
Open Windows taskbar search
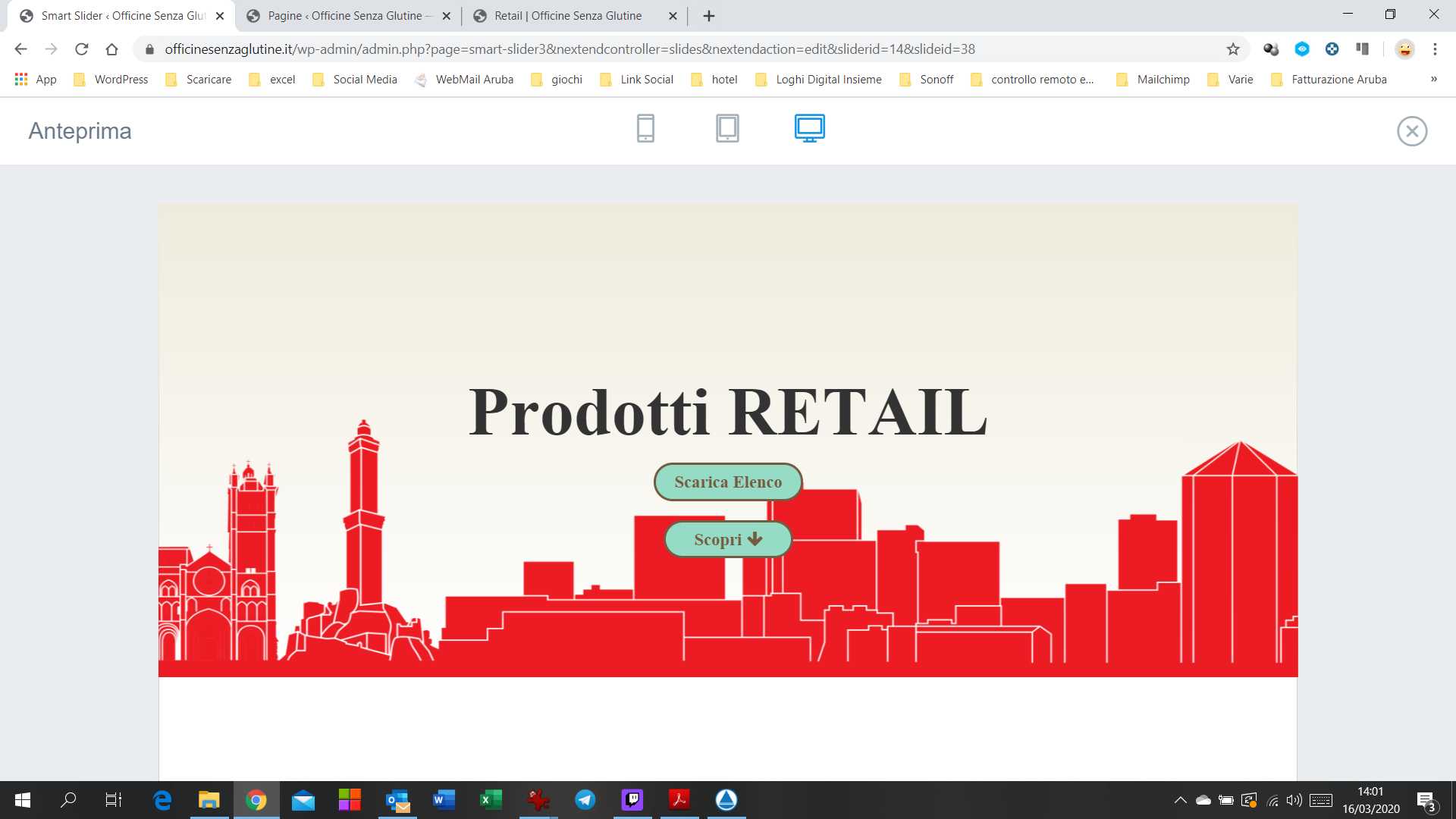68,800
